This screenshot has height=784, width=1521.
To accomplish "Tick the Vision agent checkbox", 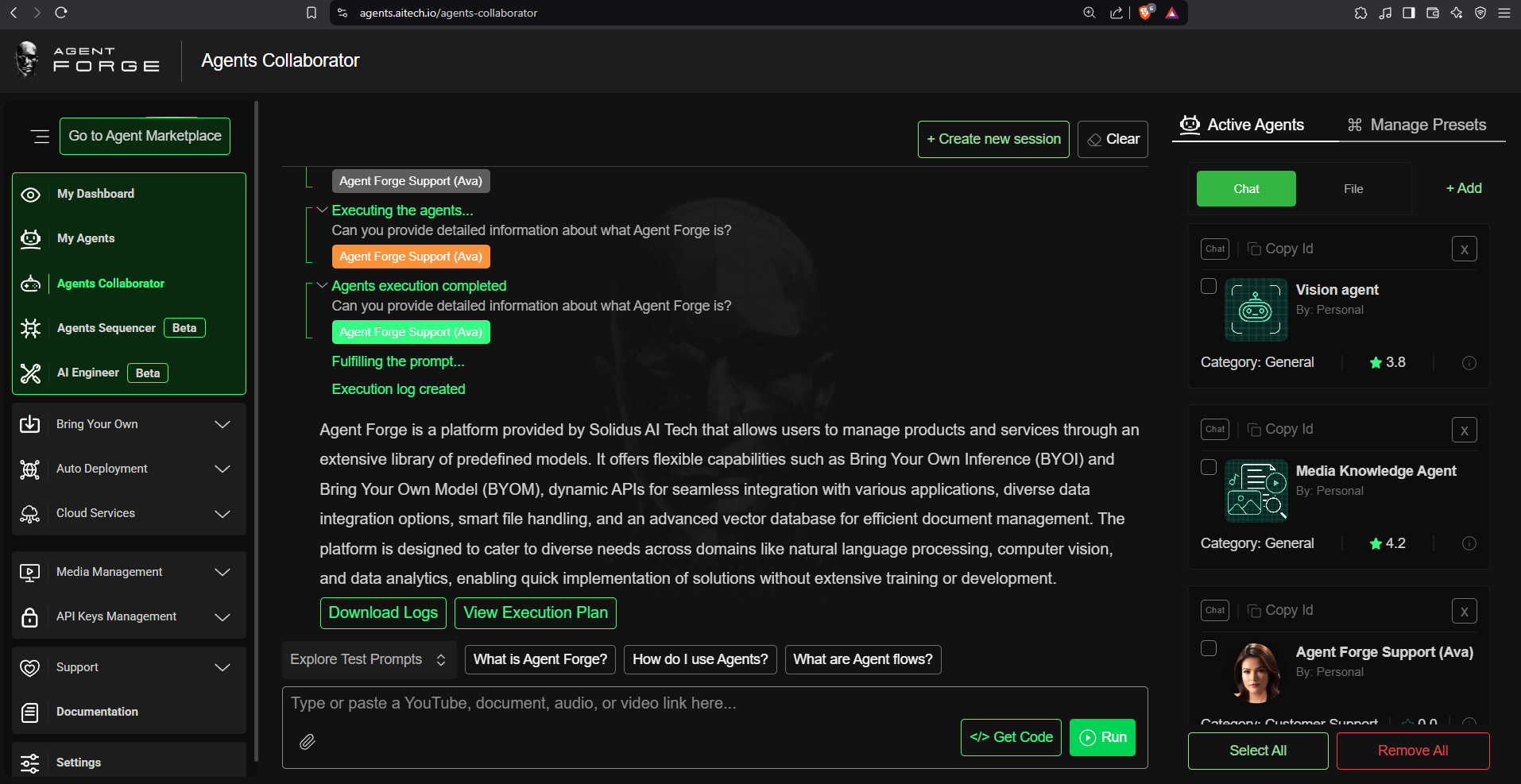I will tap(1209, 286).
